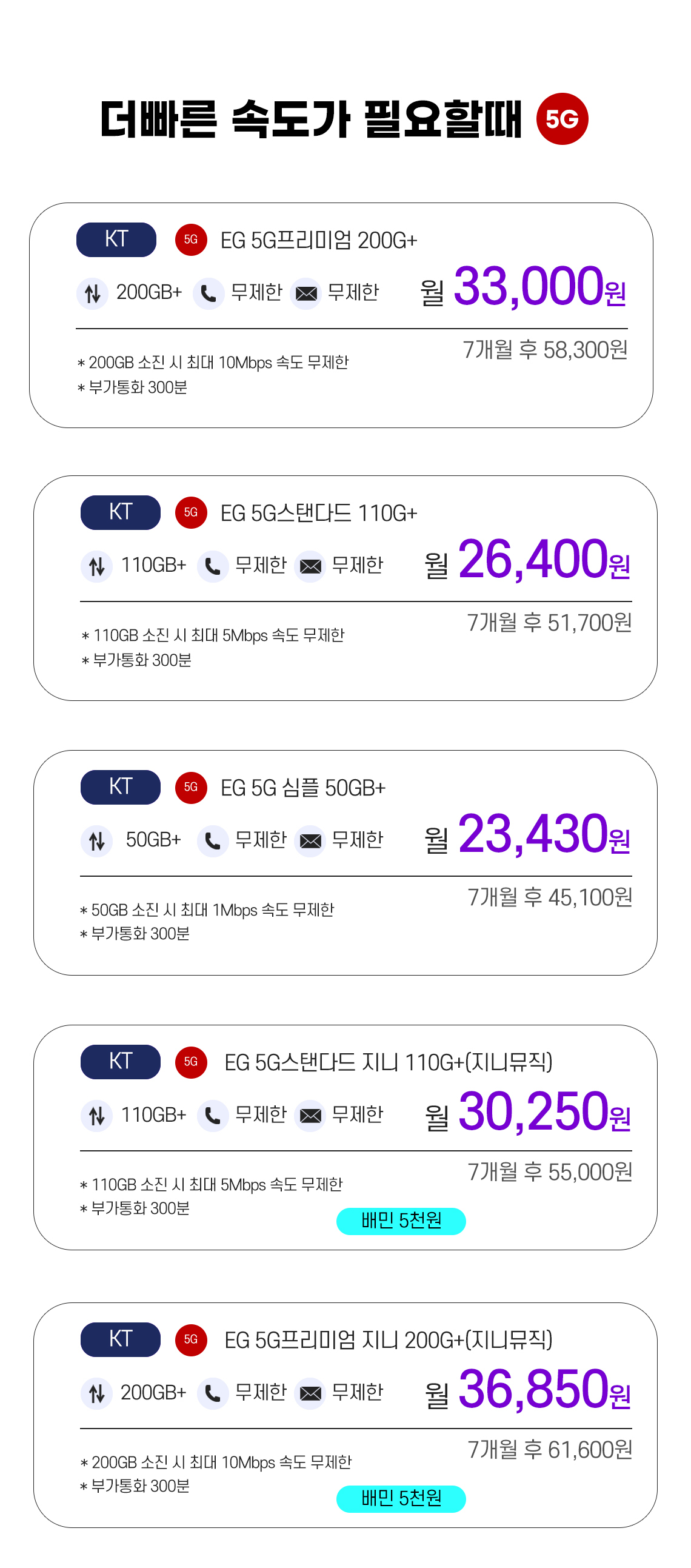Click the 월 23,430원 price
This screenshot has height=1568, width=691.
coord(527,834)
